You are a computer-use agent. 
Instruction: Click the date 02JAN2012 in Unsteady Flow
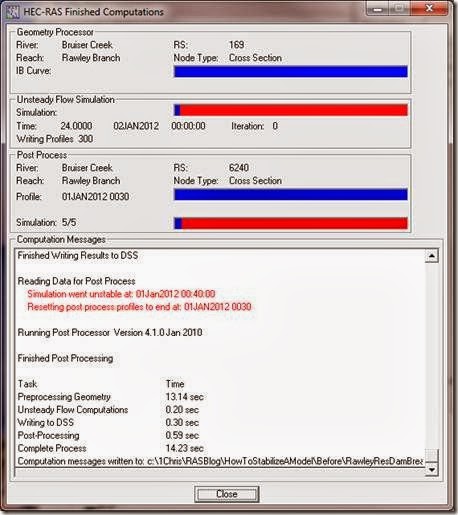pos(136,126)
